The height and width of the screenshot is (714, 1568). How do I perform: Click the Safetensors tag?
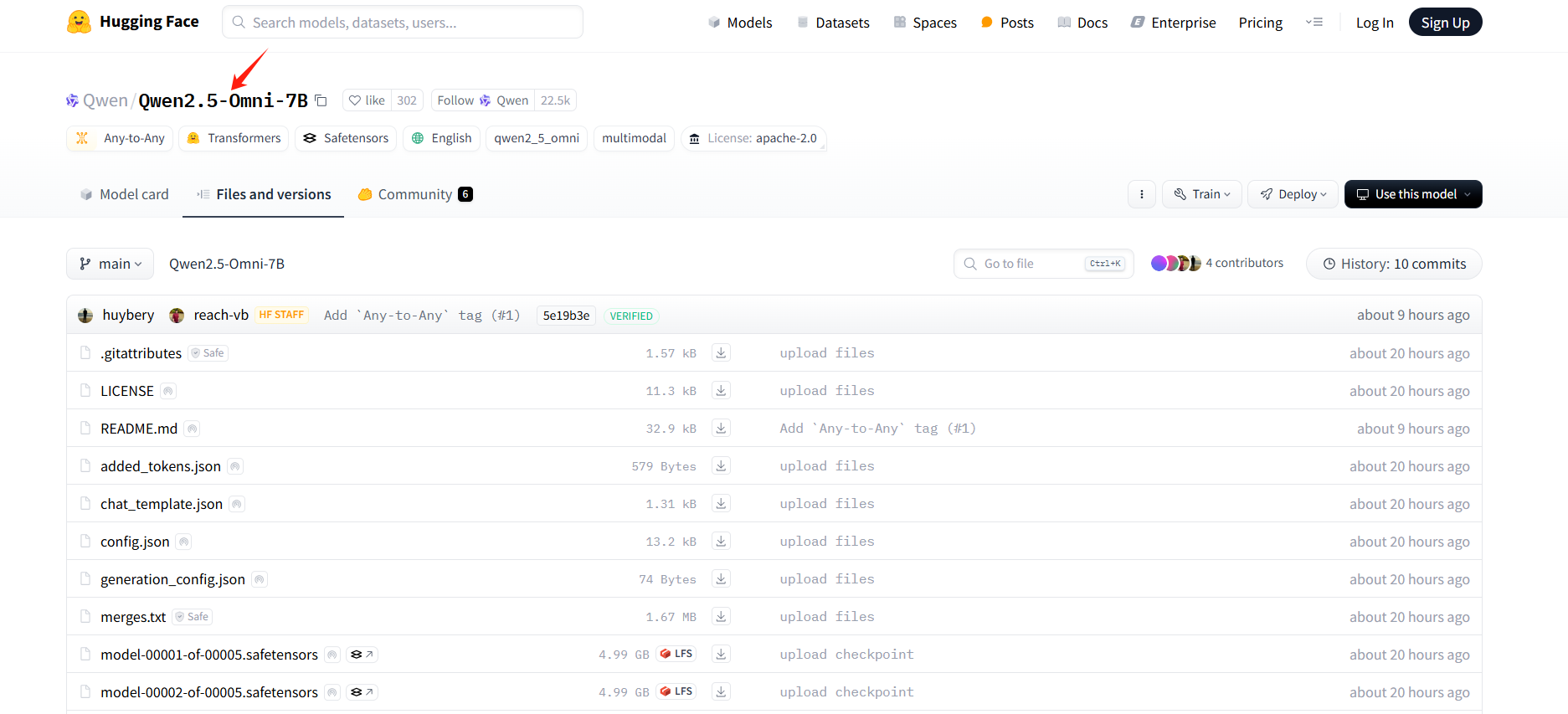346,138
